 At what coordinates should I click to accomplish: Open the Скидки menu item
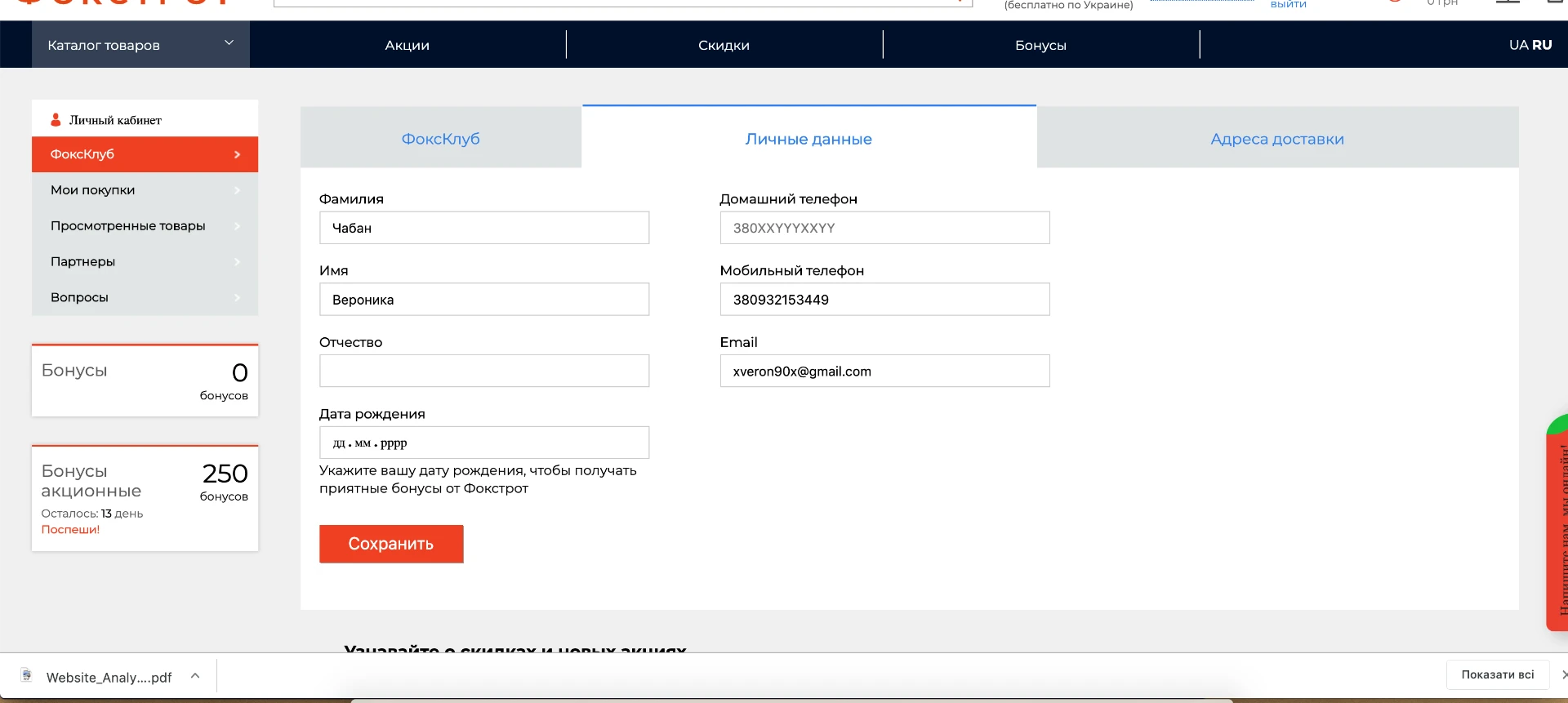(x=724, y=45)
